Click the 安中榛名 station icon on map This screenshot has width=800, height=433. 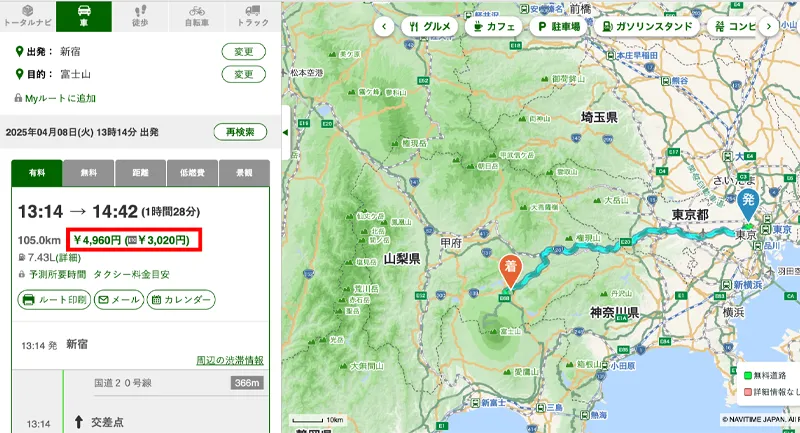click(x=525, y=9)
